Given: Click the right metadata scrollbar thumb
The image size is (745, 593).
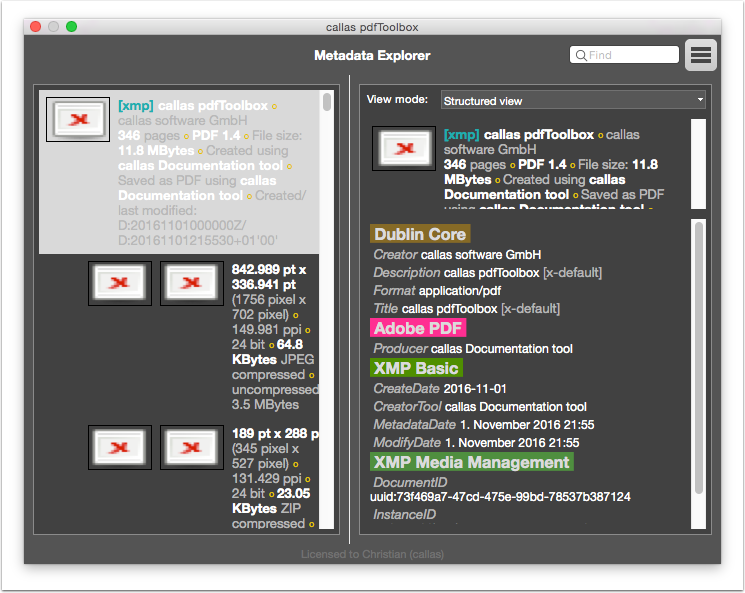Looking at the screenshot, I should click(698, 358).
